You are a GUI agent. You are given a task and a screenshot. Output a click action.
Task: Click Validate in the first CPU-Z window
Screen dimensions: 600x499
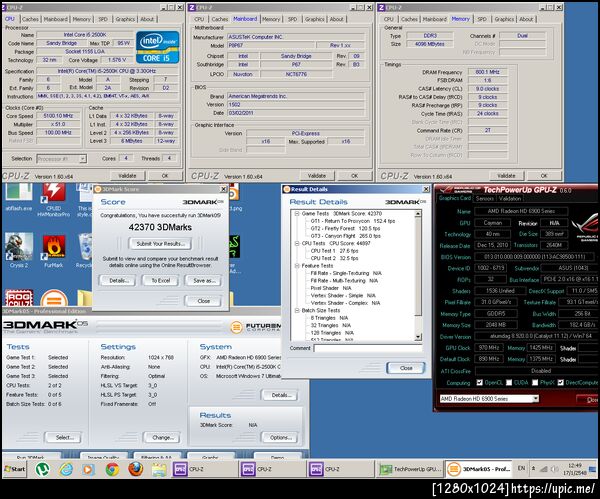point(127,176)
